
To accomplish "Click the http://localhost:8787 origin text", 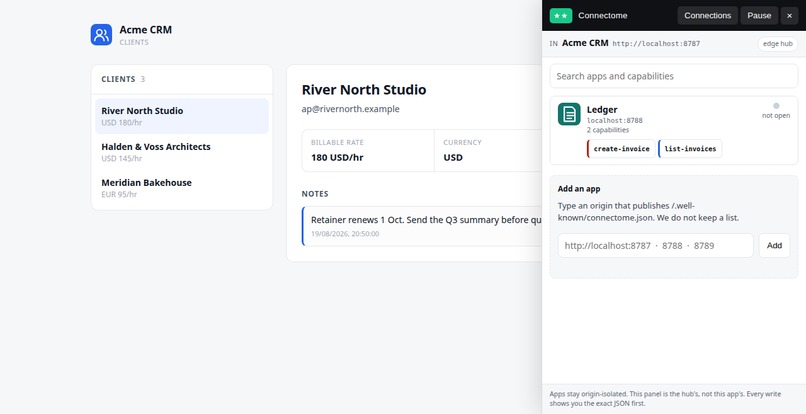I will [656, 44].
